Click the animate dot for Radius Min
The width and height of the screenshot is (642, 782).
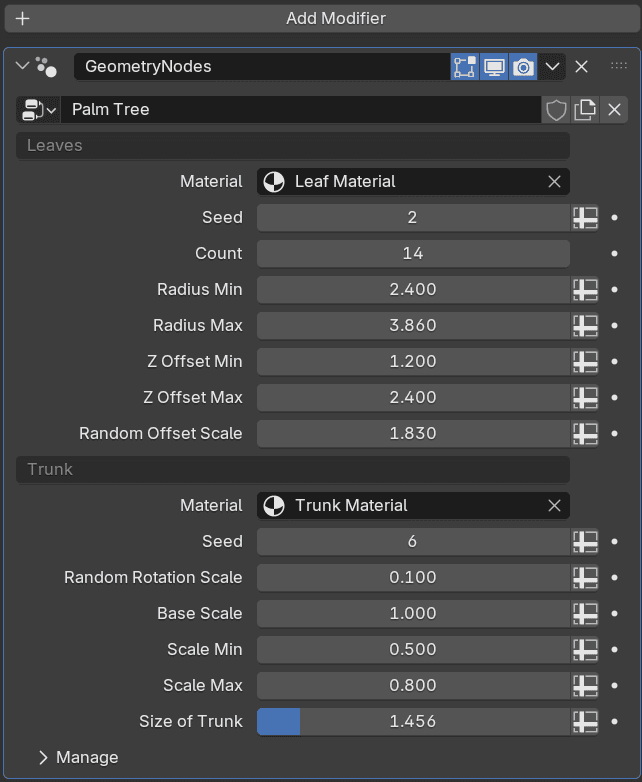pyautogui.click(x=614, y=289)
